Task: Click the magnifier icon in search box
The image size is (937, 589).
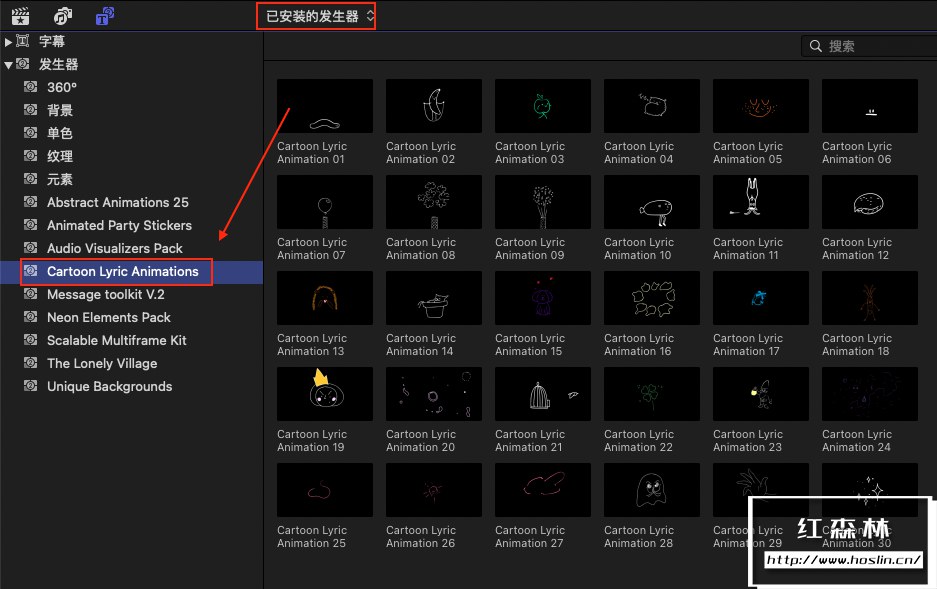Action: (x=815, y=46)
